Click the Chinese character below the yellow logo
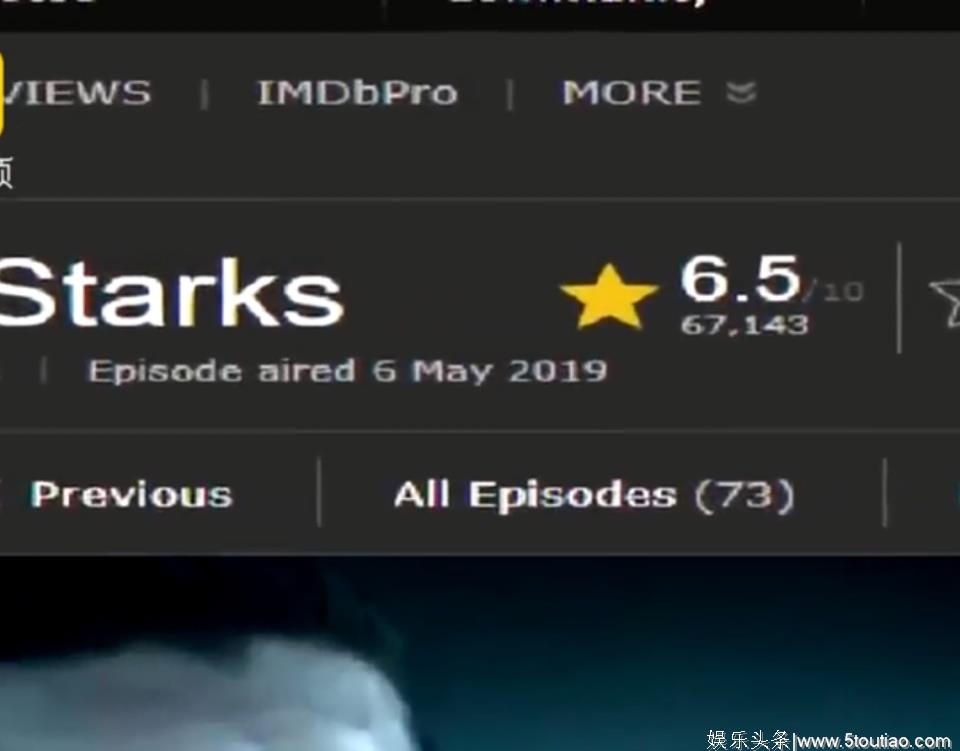Image resolution: width=960 pixels, height=751 pixels. tap(6, 171)
